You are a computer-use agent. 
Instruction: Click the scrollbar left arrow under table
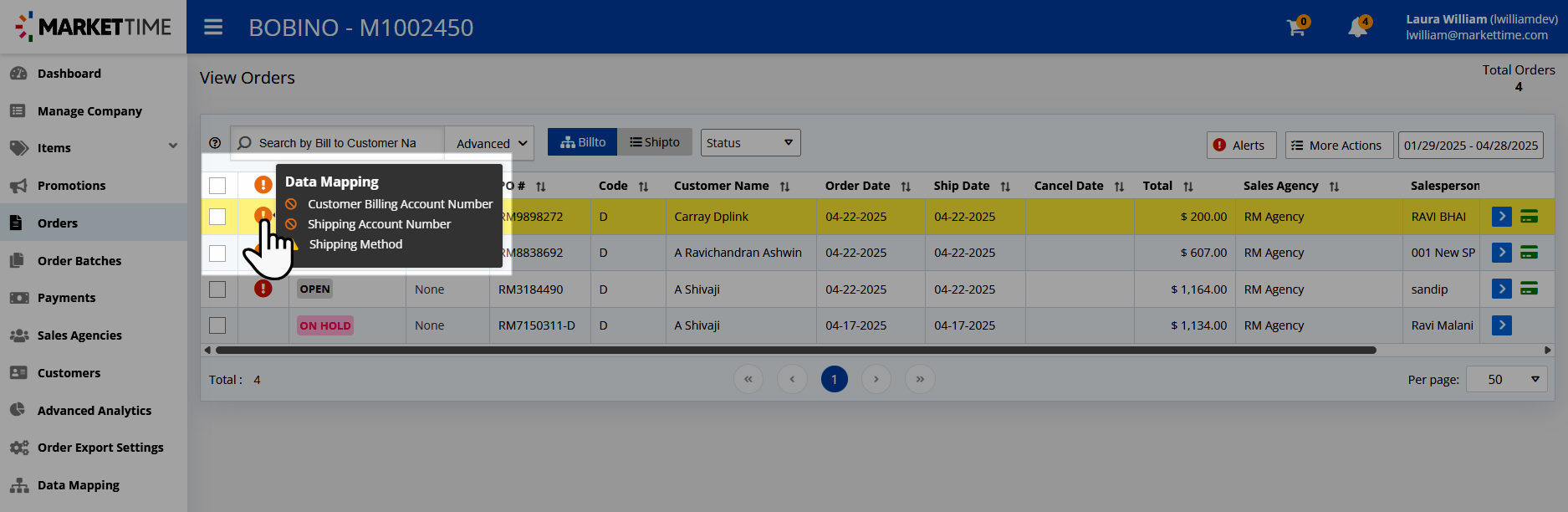(x=207, y=350)
